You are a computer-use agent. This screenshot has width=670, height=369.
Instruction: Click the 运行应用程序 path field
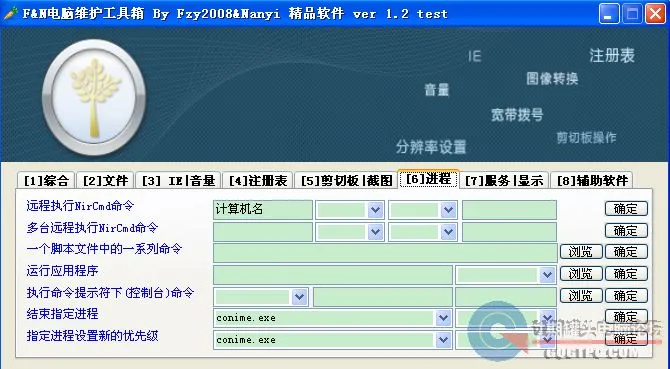click(333, 275)
